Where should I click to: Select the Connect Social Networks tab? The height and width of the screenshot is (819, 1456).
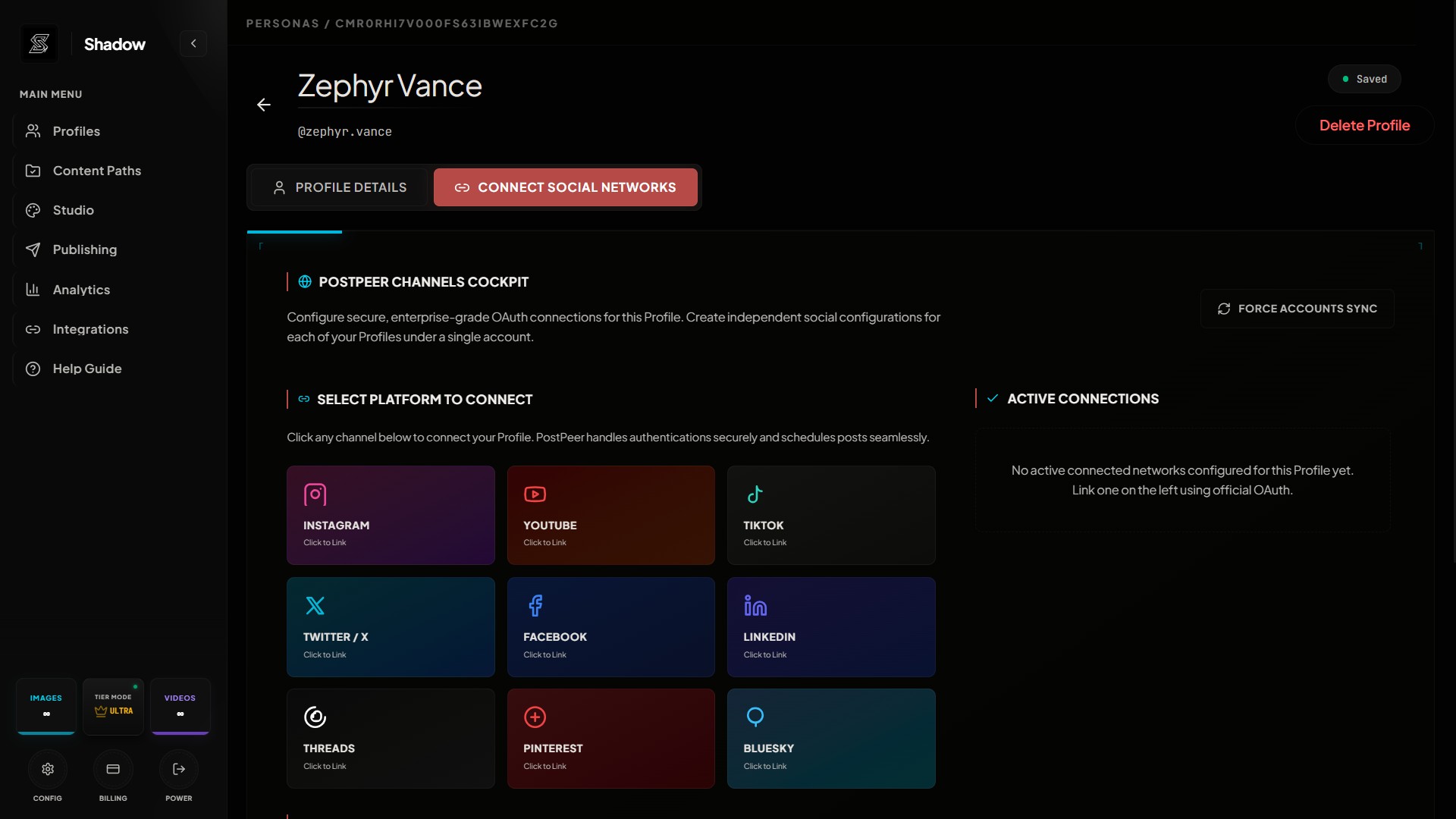pos(565,187)
